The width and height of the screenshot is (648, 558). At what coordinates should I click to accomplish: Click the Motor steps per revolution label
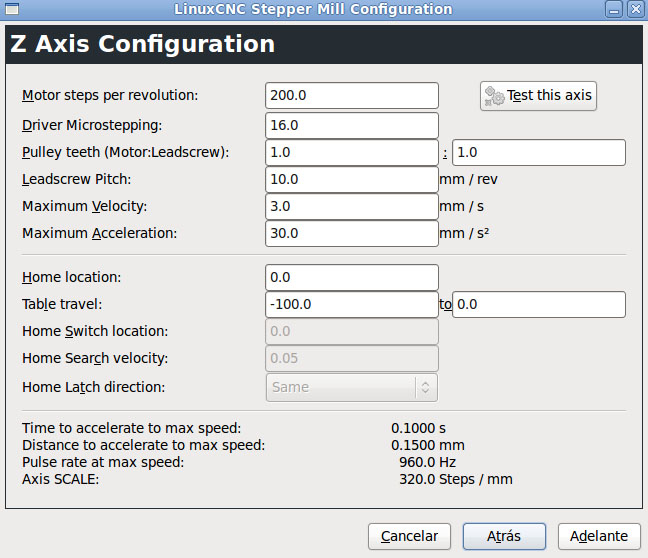[110, 95]
